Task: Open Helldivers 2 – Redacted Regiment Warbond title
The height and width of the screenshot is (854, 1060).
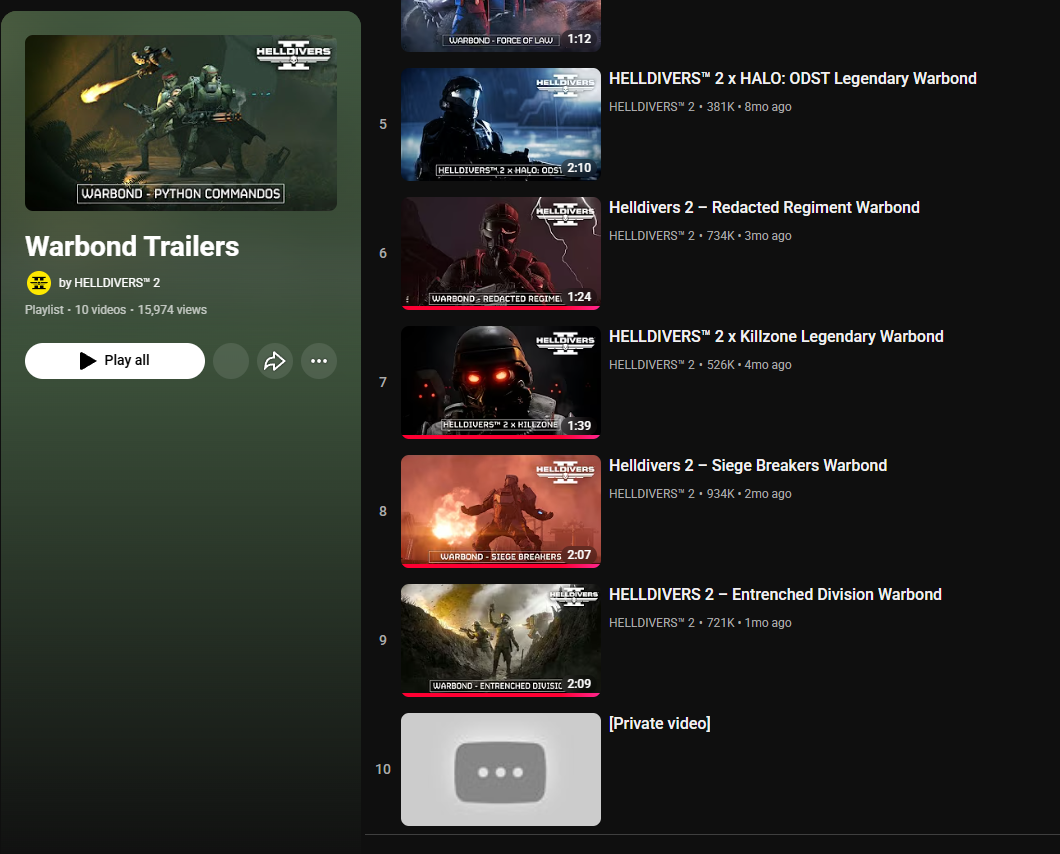Action: click(x=765, y=208)
